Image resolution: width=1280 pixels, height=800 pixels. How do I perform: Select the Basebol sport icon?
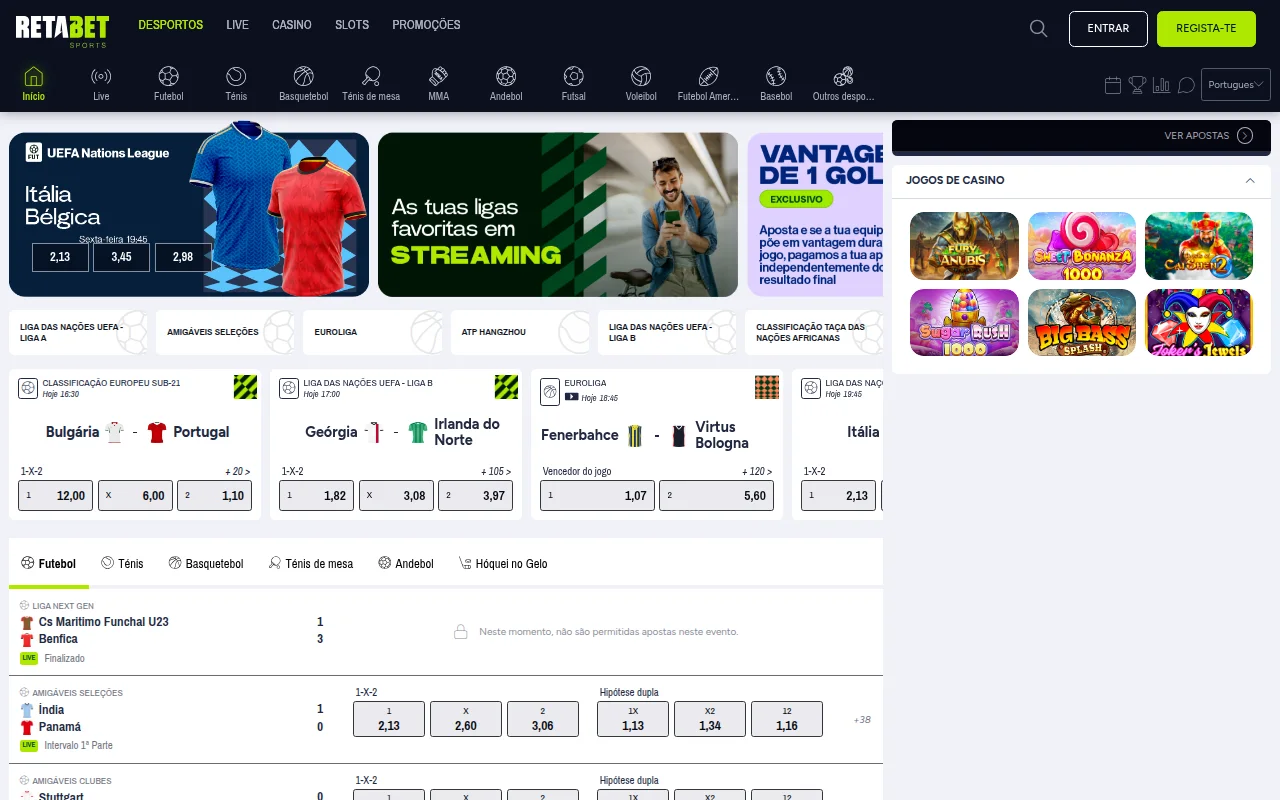tap(776, 76)
